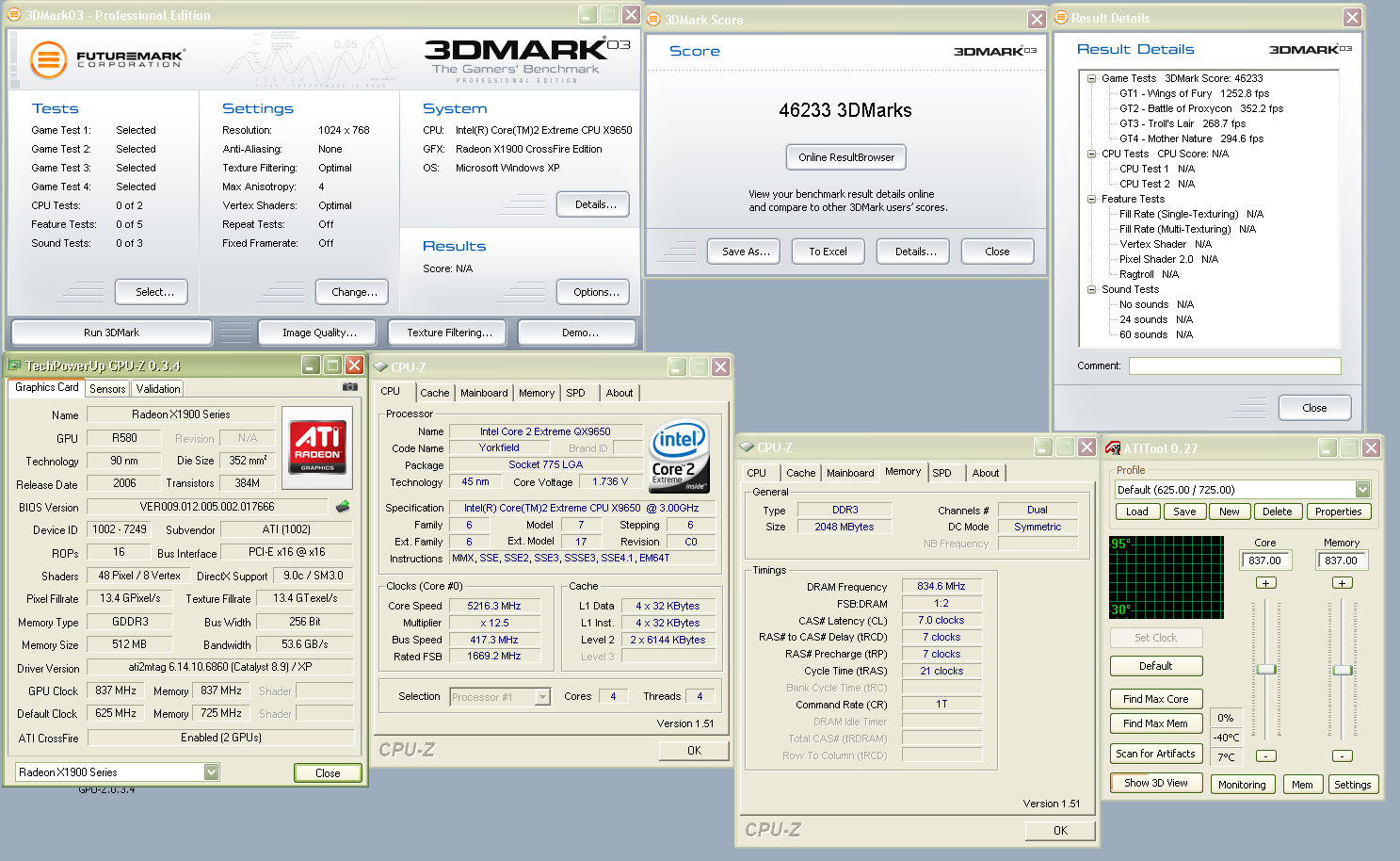Click the Change button under Settings
This screenshot has width=1400, height=861.
tap(354, 292)
